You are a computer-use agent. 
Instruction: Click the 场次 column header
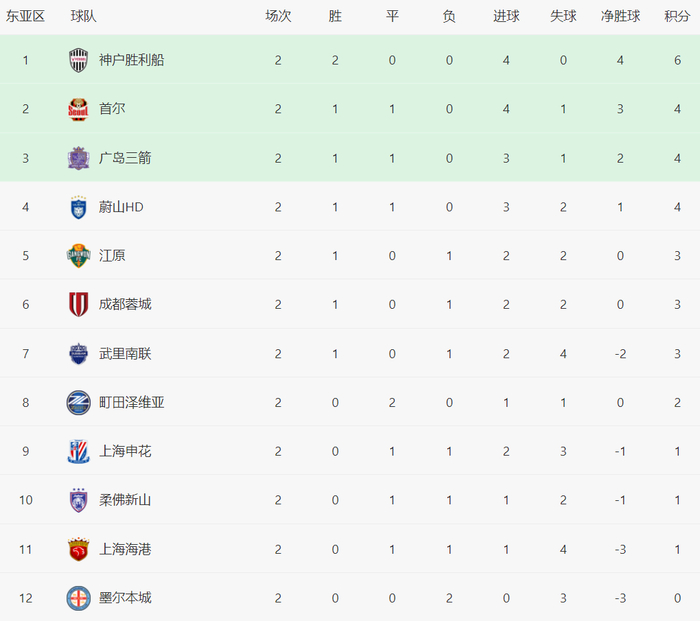click(x=278, y=17)
